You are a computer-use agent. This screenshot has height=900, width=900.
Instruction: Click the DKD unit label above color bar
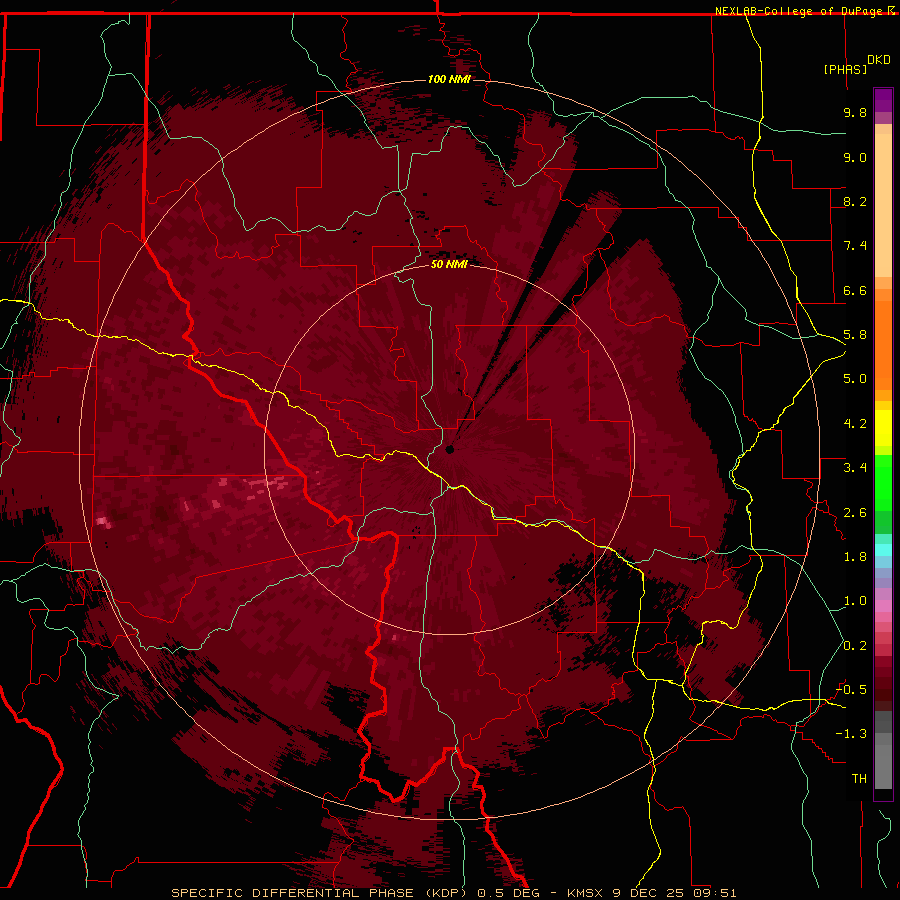point(879,60)
